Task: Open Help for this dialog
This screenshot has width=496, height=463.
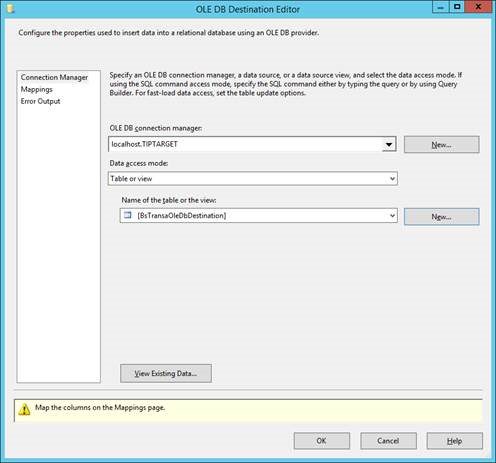Action: point(454,441)
